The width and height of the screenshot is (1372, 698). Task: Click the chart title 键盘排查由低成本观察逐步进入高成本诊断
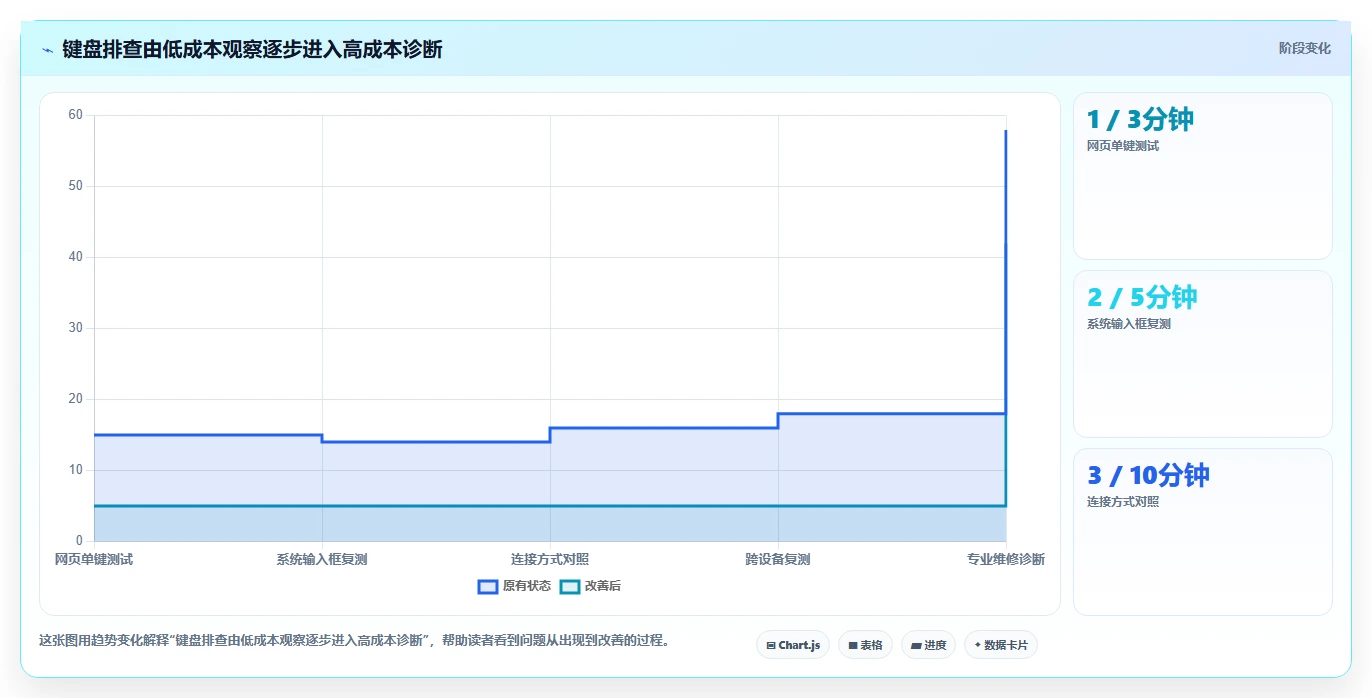[252, 49]
